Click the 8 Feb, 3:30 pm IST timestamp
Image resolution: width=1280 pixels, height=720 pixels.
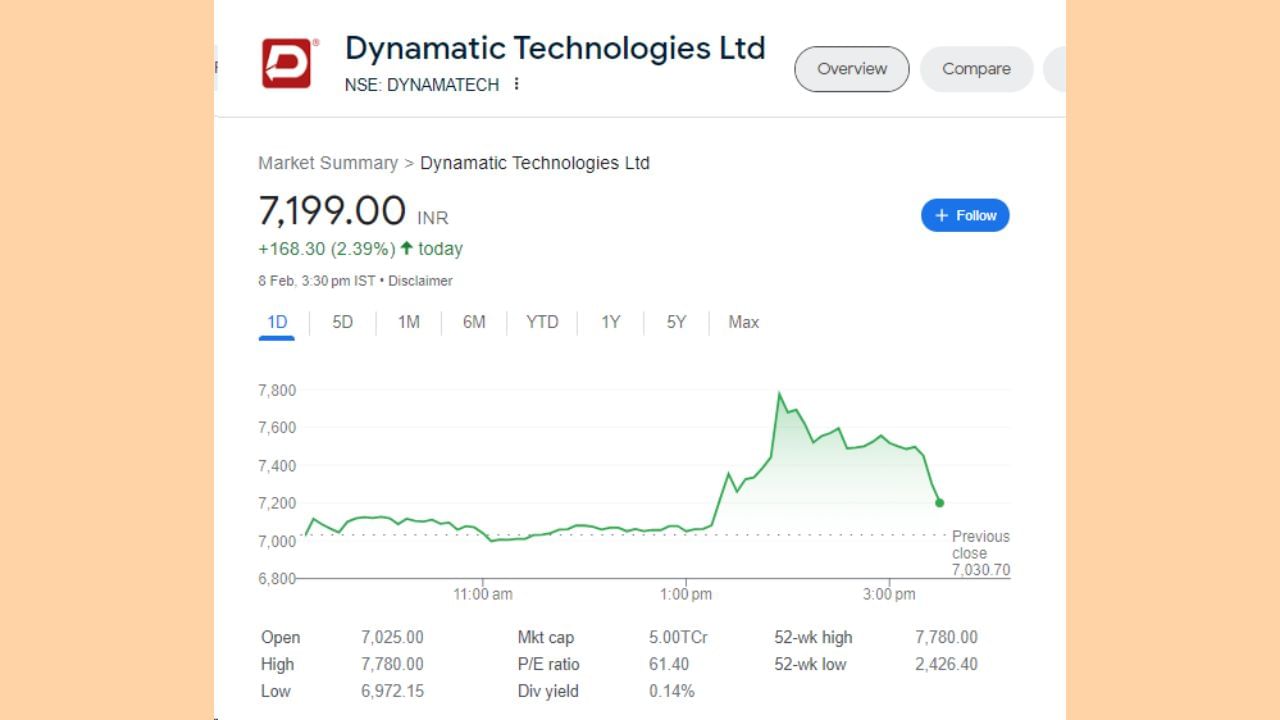317,281
